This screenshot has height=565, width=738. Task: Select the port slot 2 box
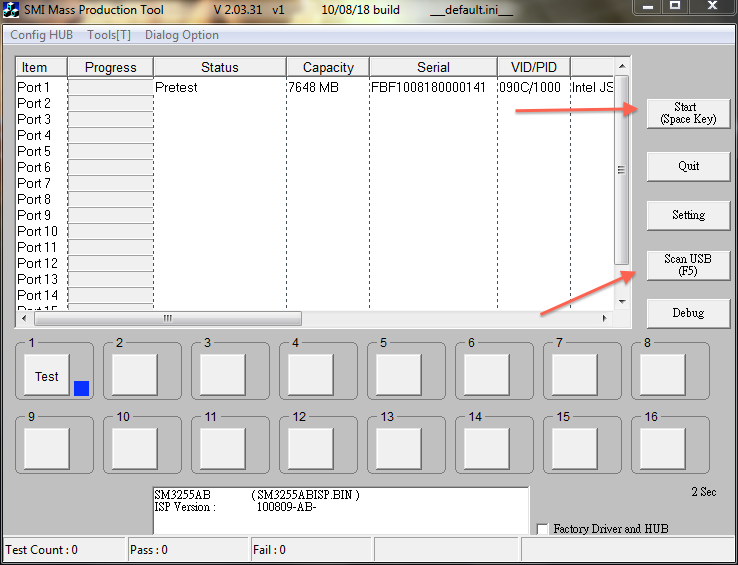135,375
